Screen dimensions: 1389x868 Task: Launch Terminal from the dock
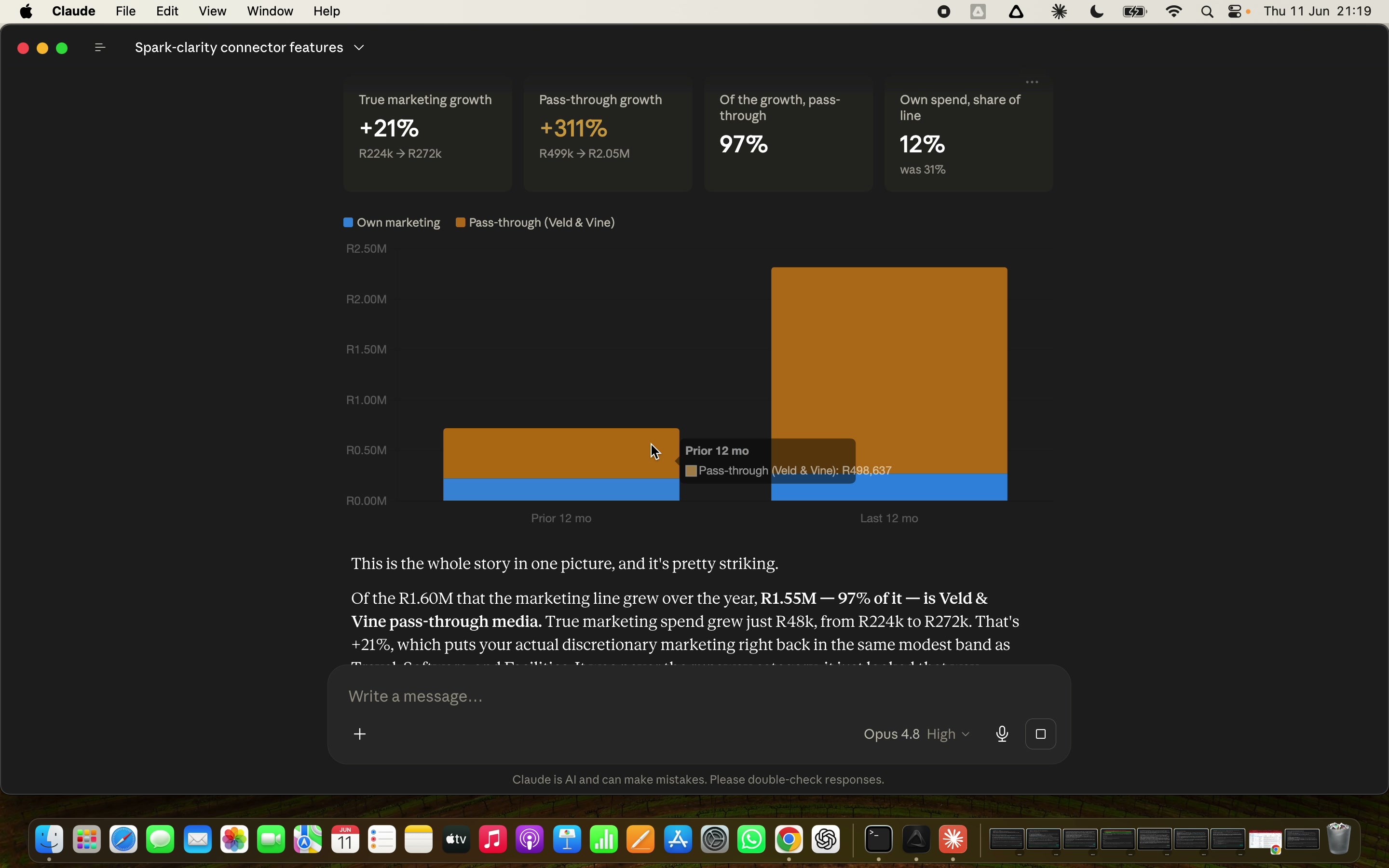879,840
